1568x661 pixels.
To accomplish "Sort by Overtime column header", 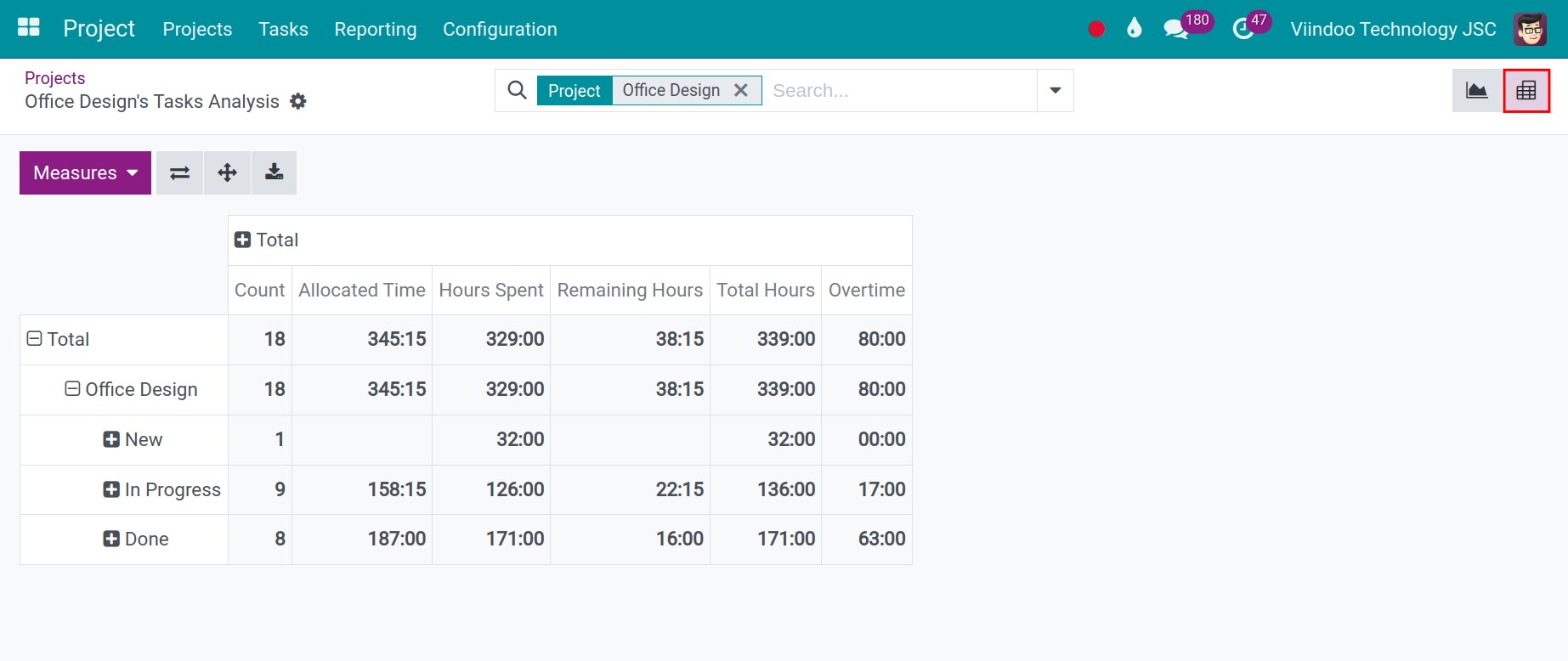I will coord(867,291).
